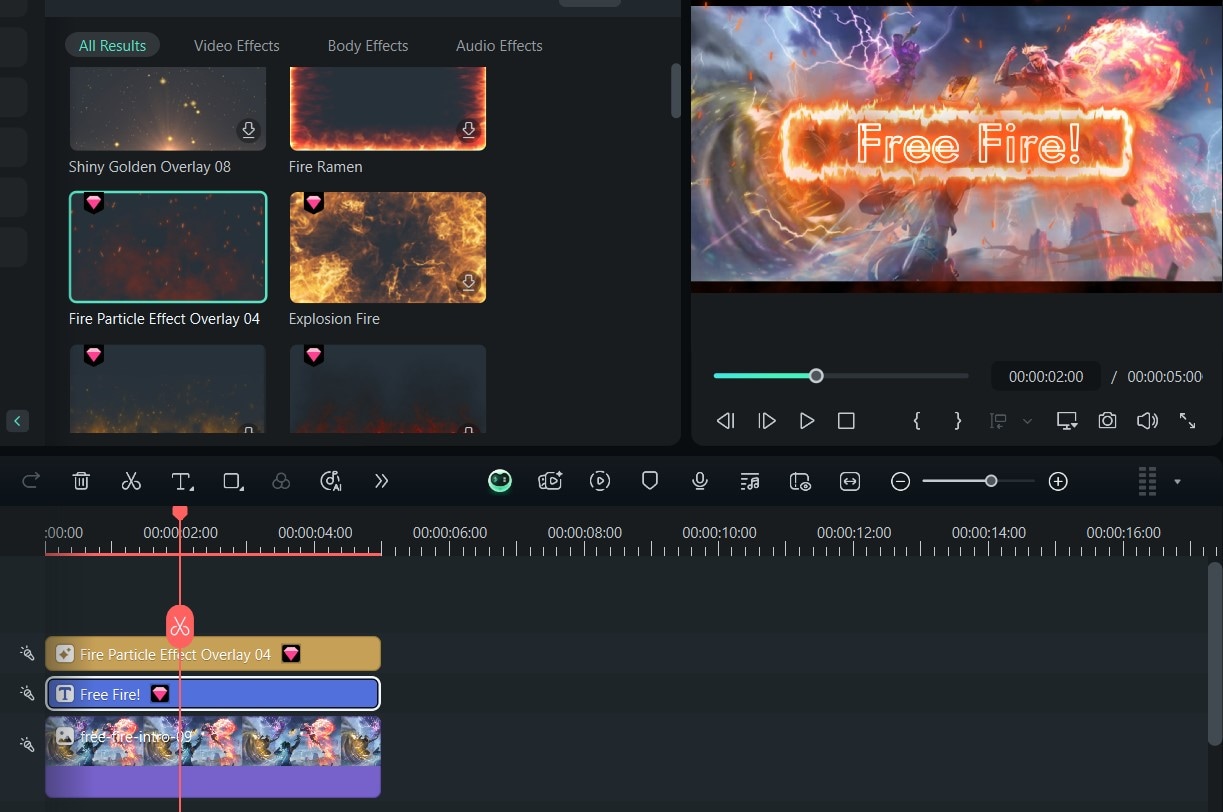
Task: Click the scissors on the playhead
Action: 180,626
